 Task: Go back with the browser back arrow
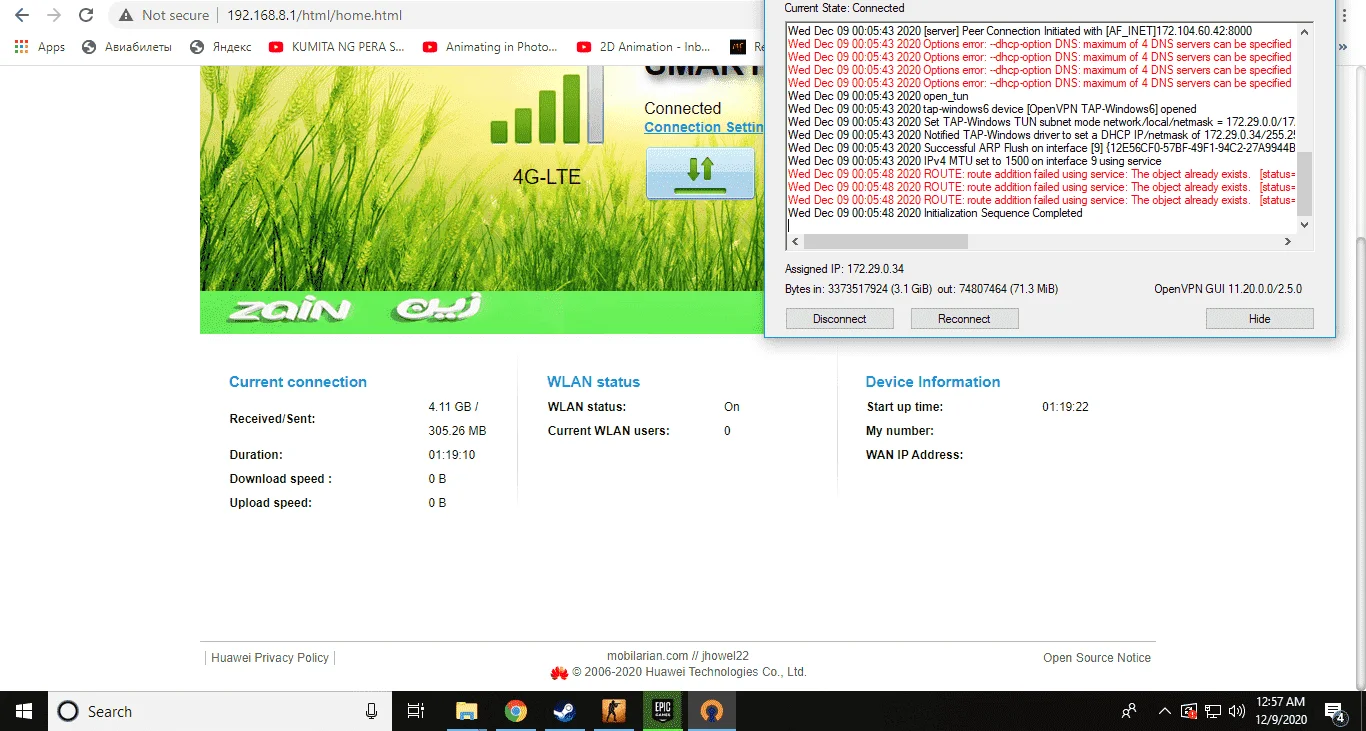tap(22, 16)
